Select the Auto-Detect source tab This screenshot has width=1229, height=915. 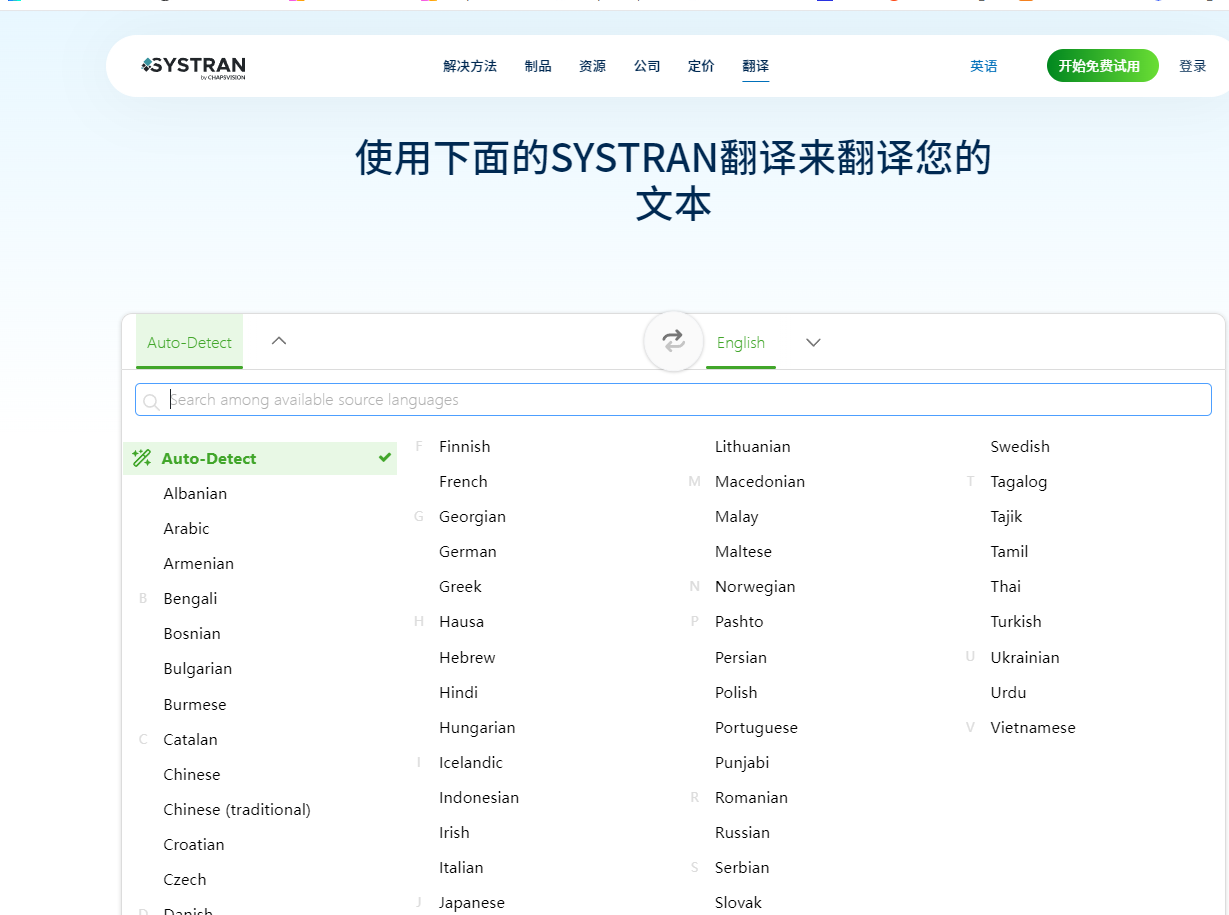[x=189, y=342]
